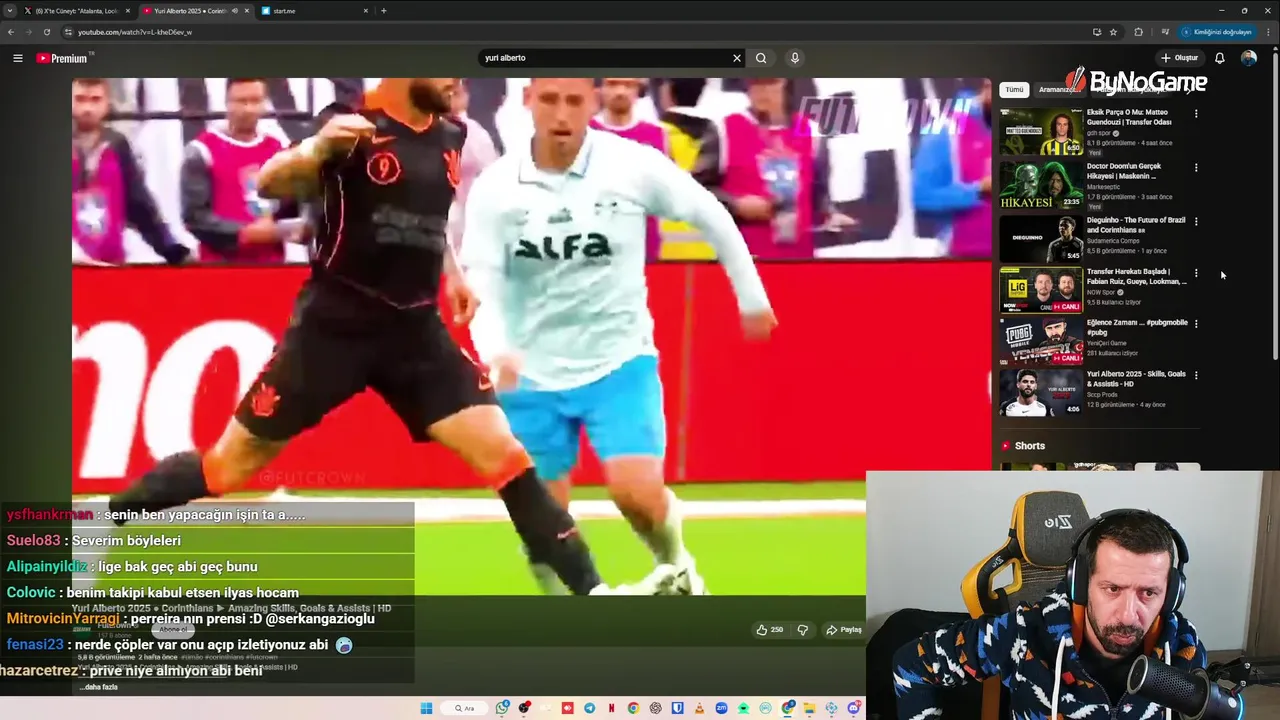Open options for Eksik Parça O Mu video
Screen dimensions: 1280x720
point(1196,114)
